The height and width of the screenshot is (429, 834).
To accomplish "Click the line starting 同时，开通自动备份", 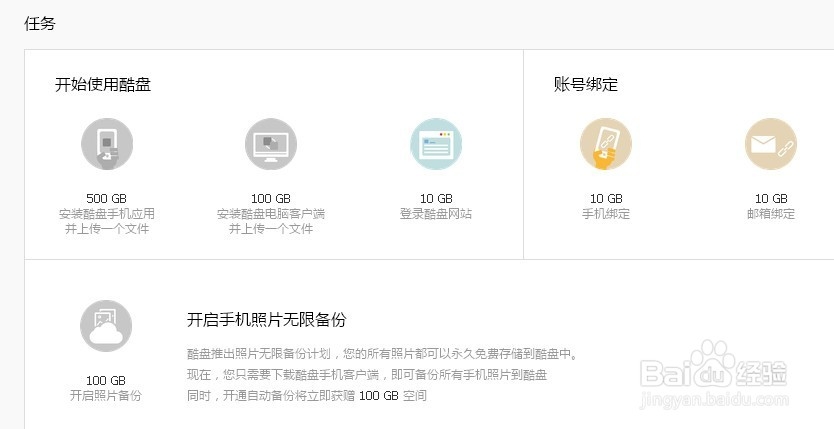I will click(x=307, y=396).
